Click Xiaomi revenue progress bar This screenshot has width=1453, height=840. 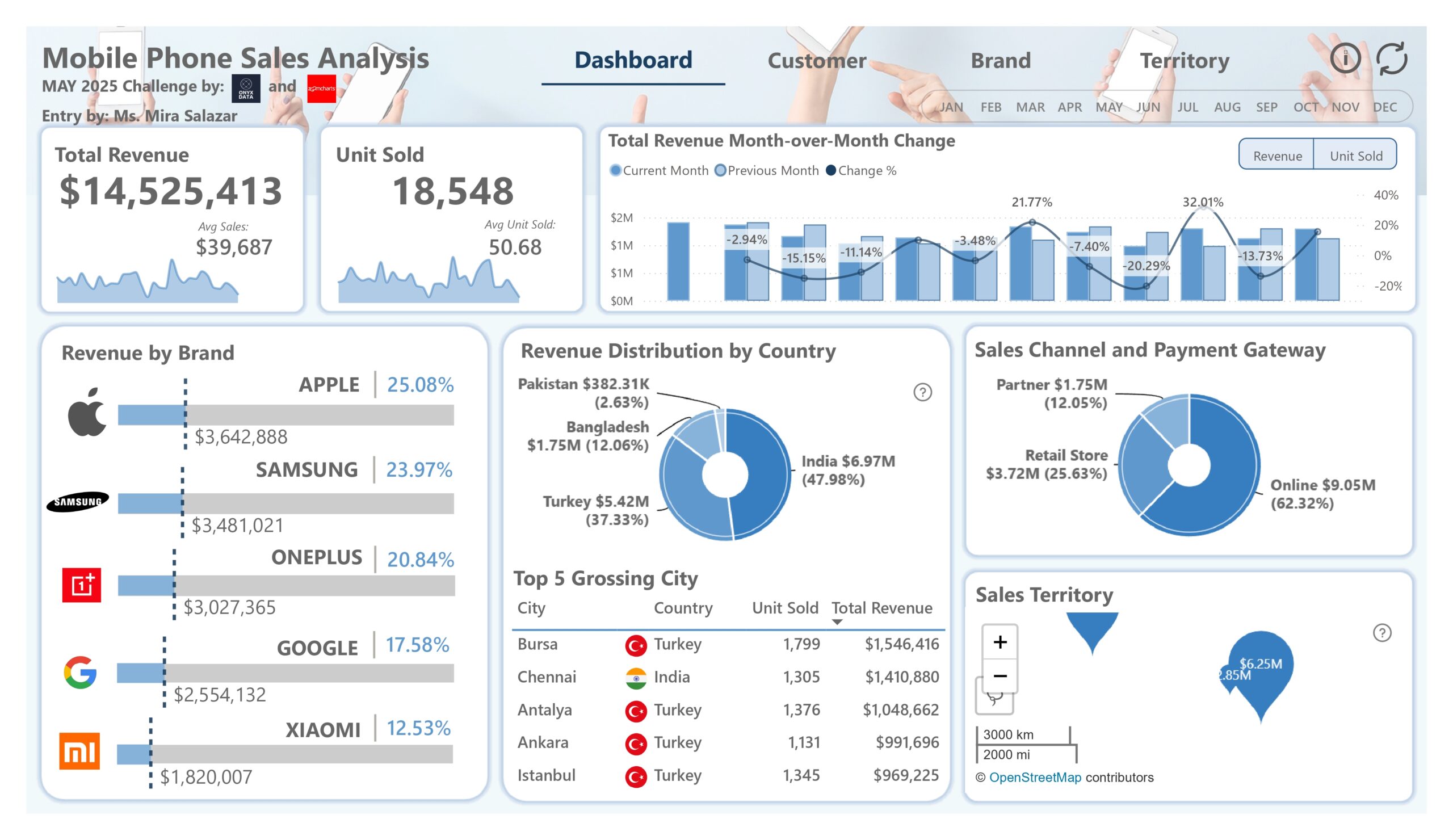tap(285, 754)
